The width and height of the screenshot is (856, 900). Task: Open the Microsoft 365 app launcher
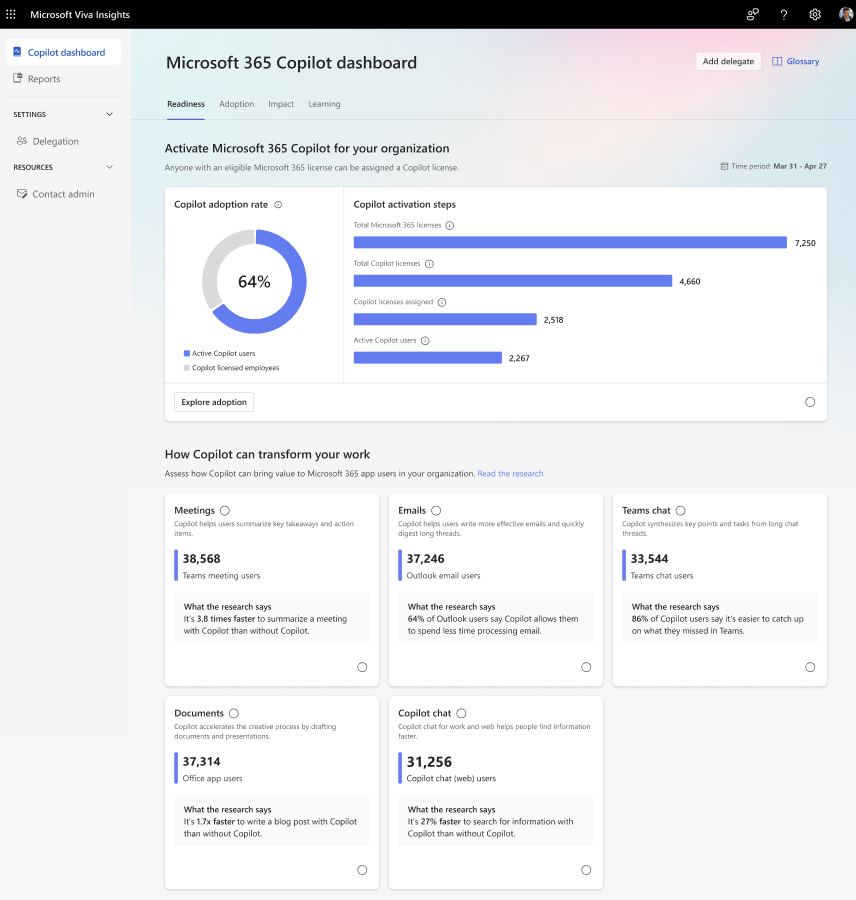(x=11, y=14)
